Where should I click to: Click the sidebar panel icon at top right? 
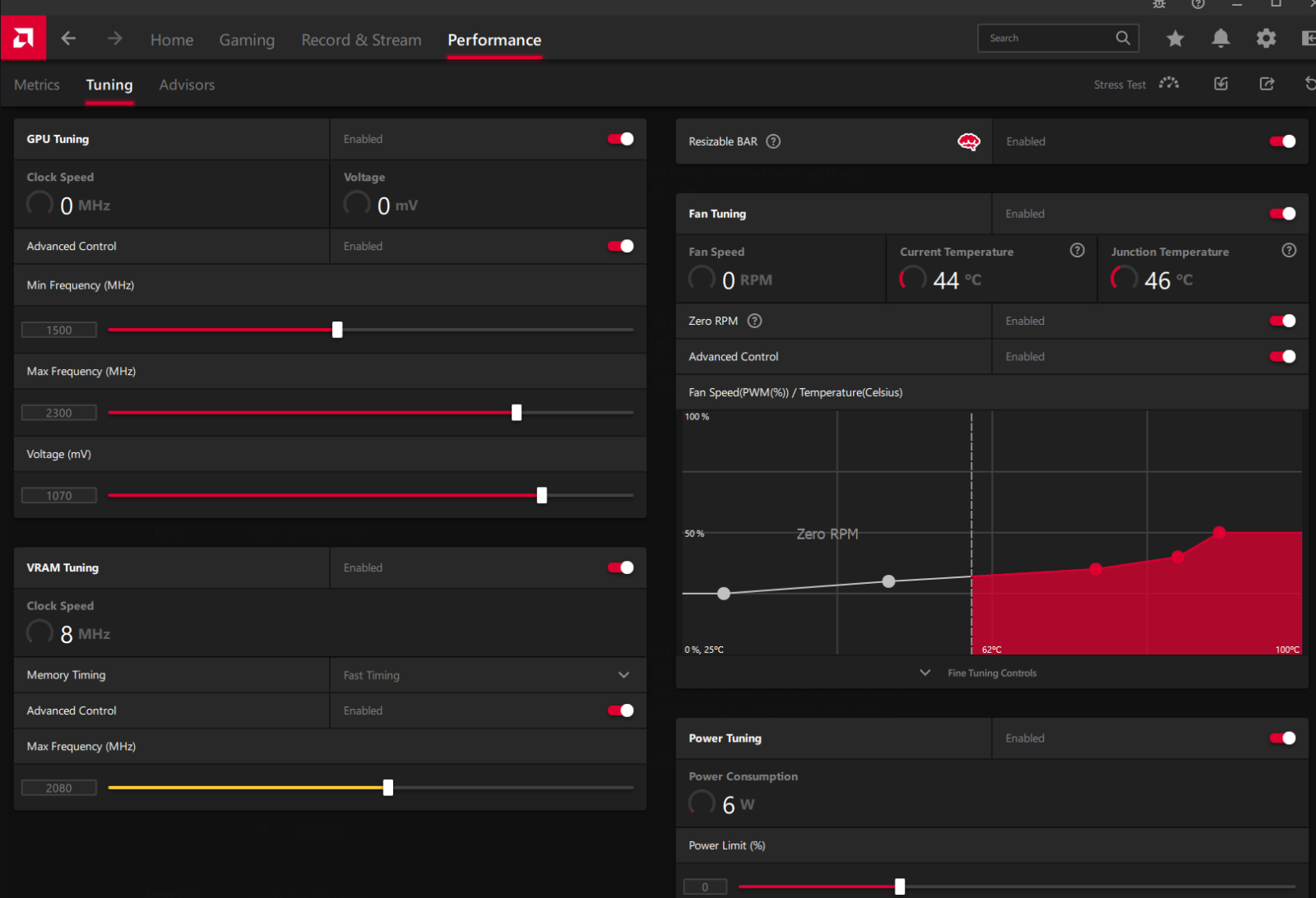click(1309, 38)
